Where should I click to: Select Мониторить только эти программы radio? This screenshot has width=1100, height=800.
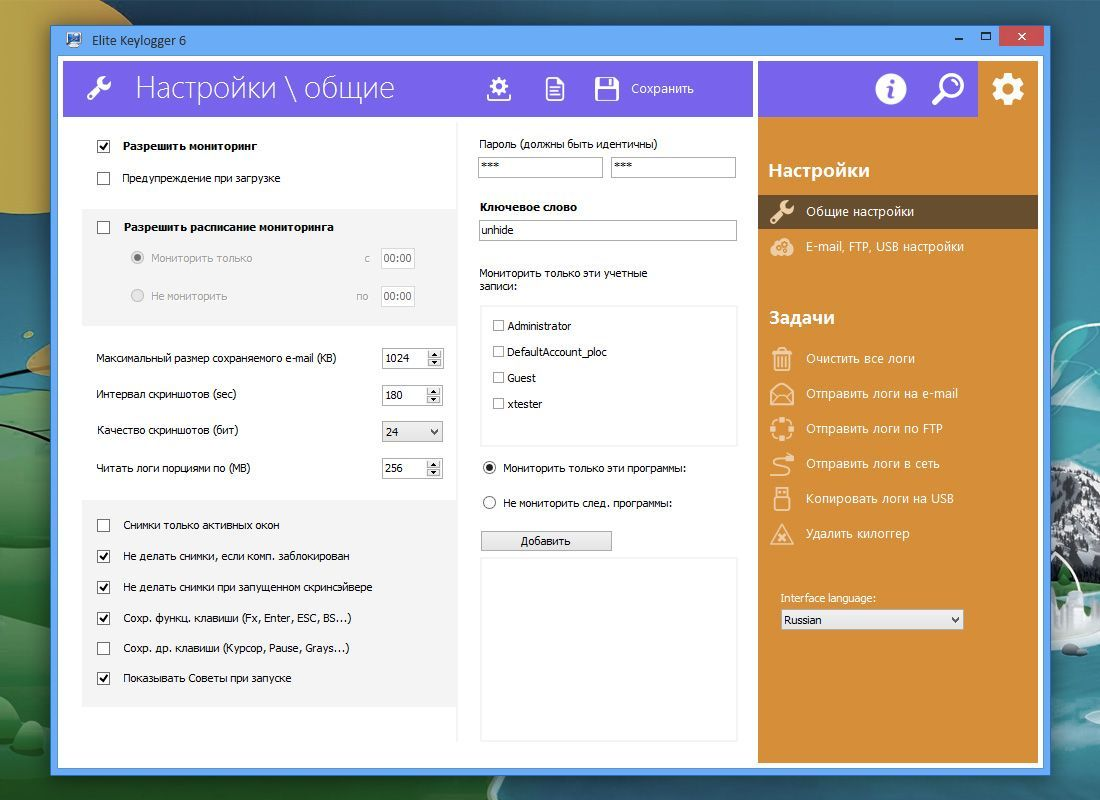click(x=490, y=468)
